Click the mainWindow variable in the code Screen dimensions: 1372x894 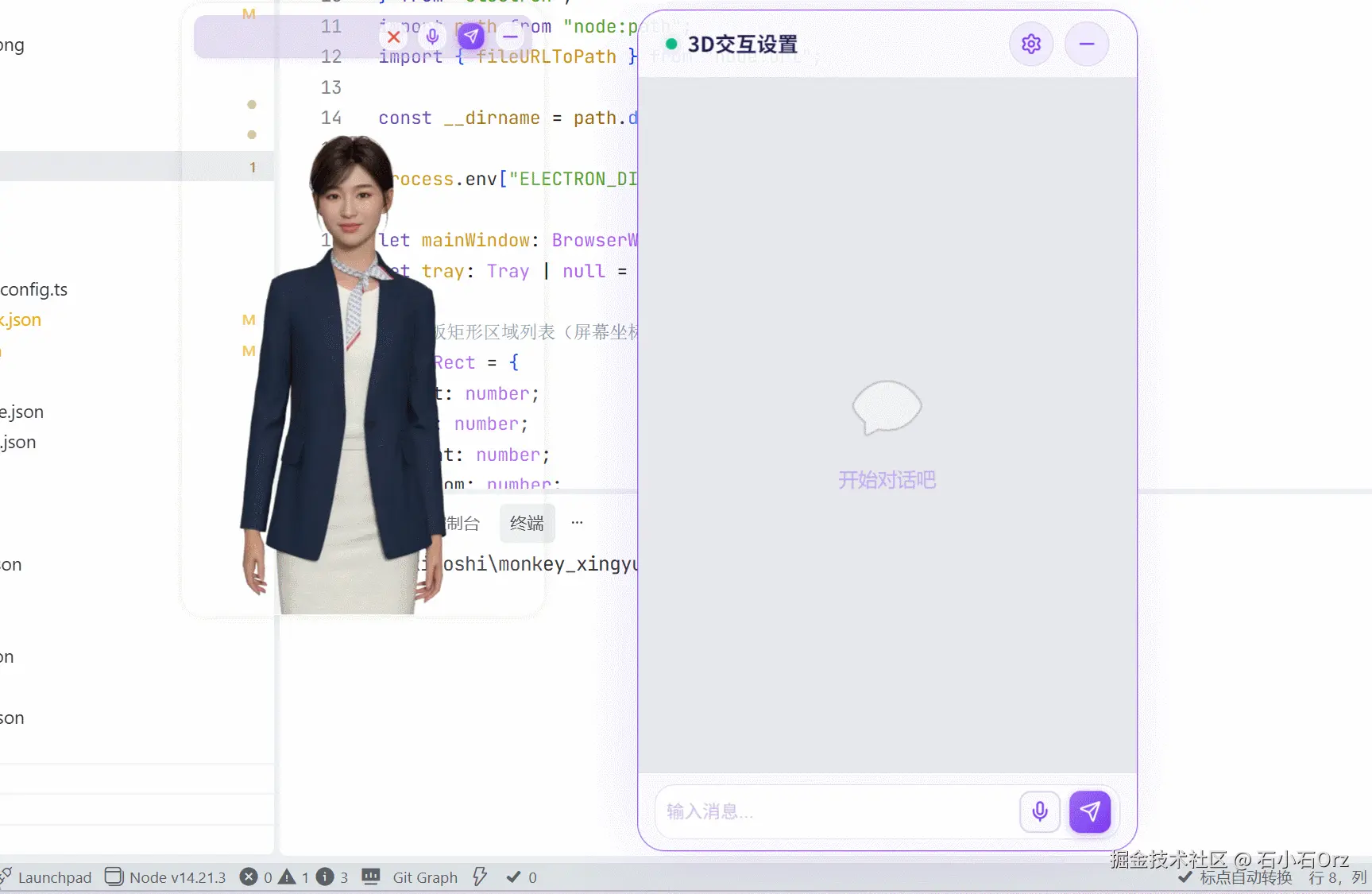[x=476, y=240]
